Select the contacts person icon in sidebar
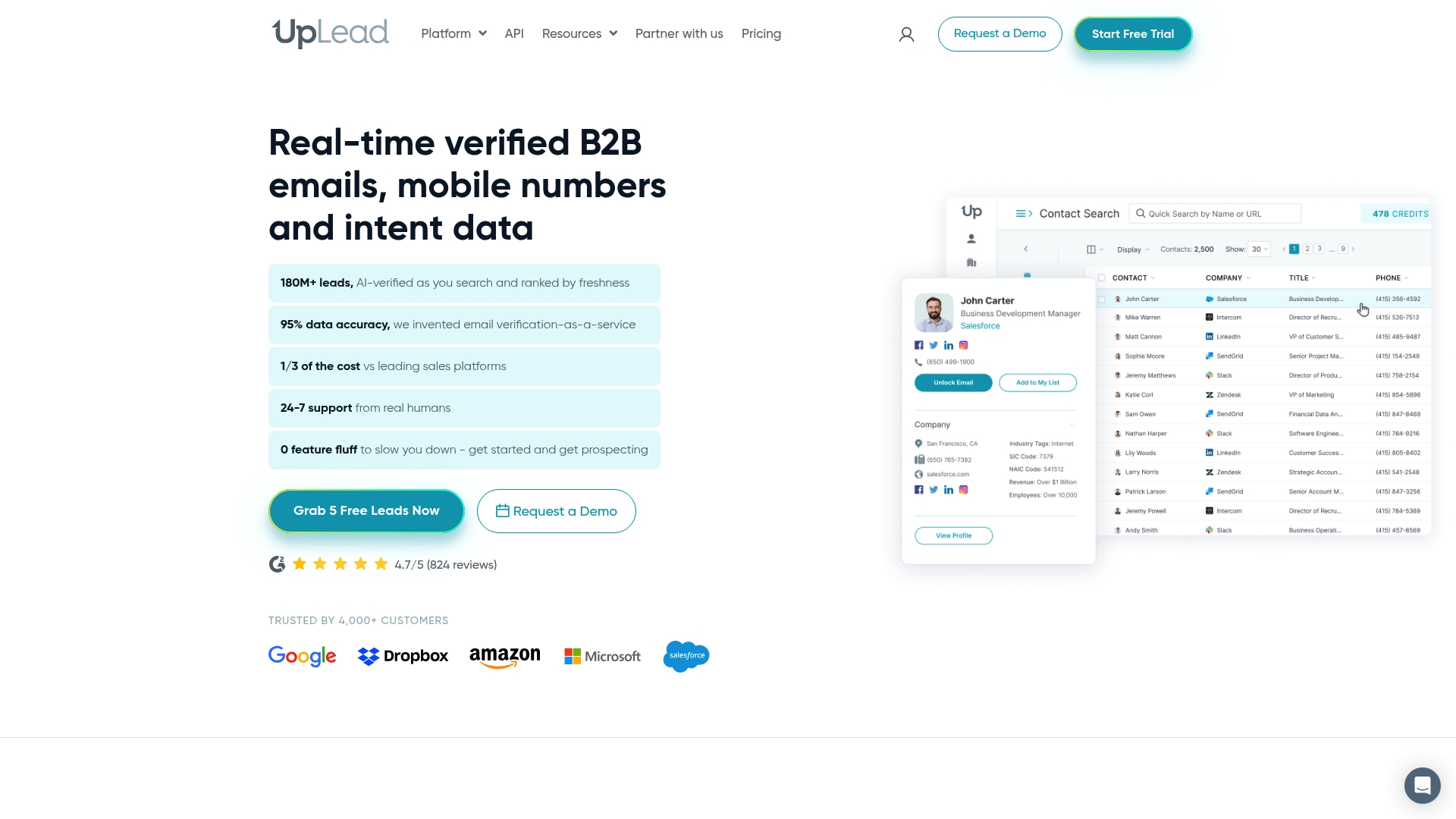This screenshot has width=1456, height=819. pos(971,238)
